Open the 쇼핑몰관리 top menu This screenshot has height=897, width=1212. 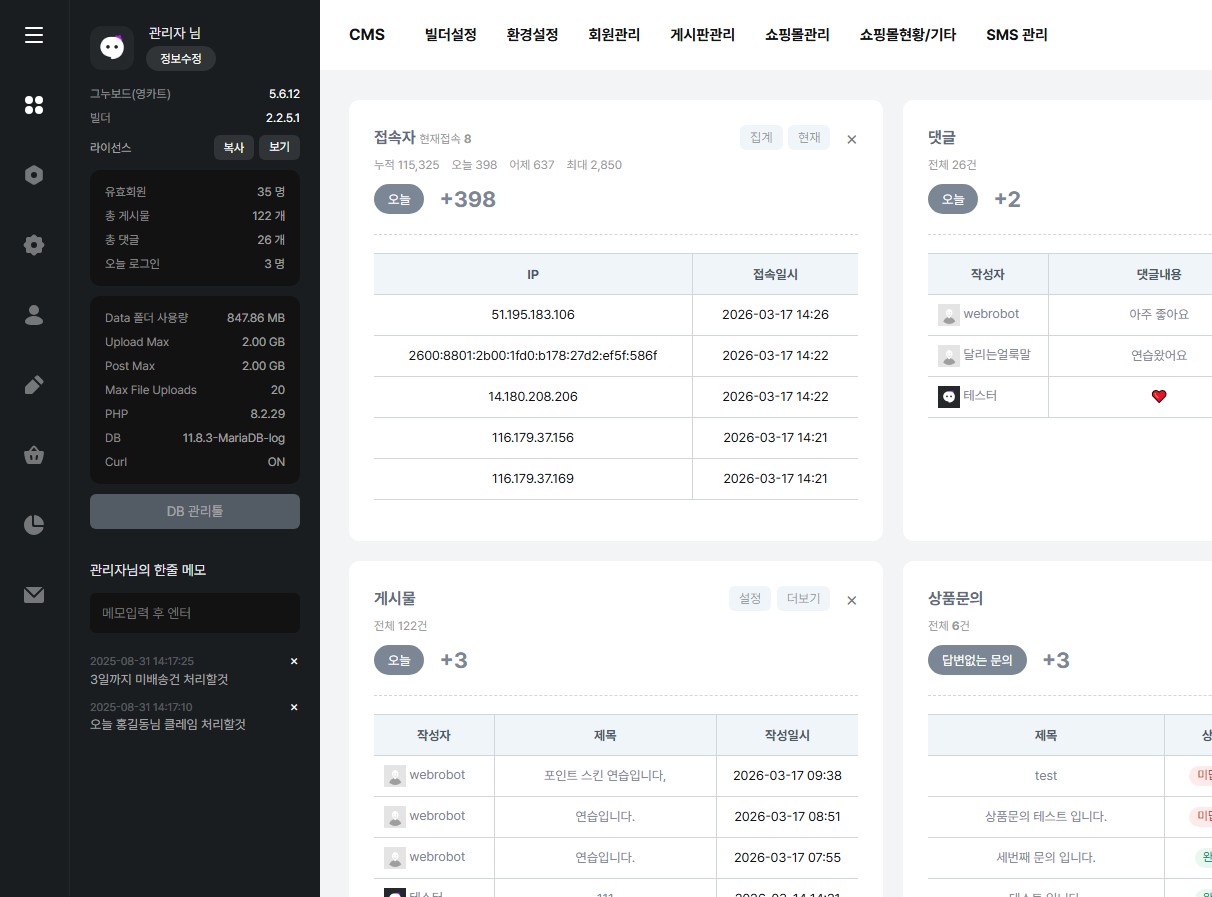tap(797, 35)
